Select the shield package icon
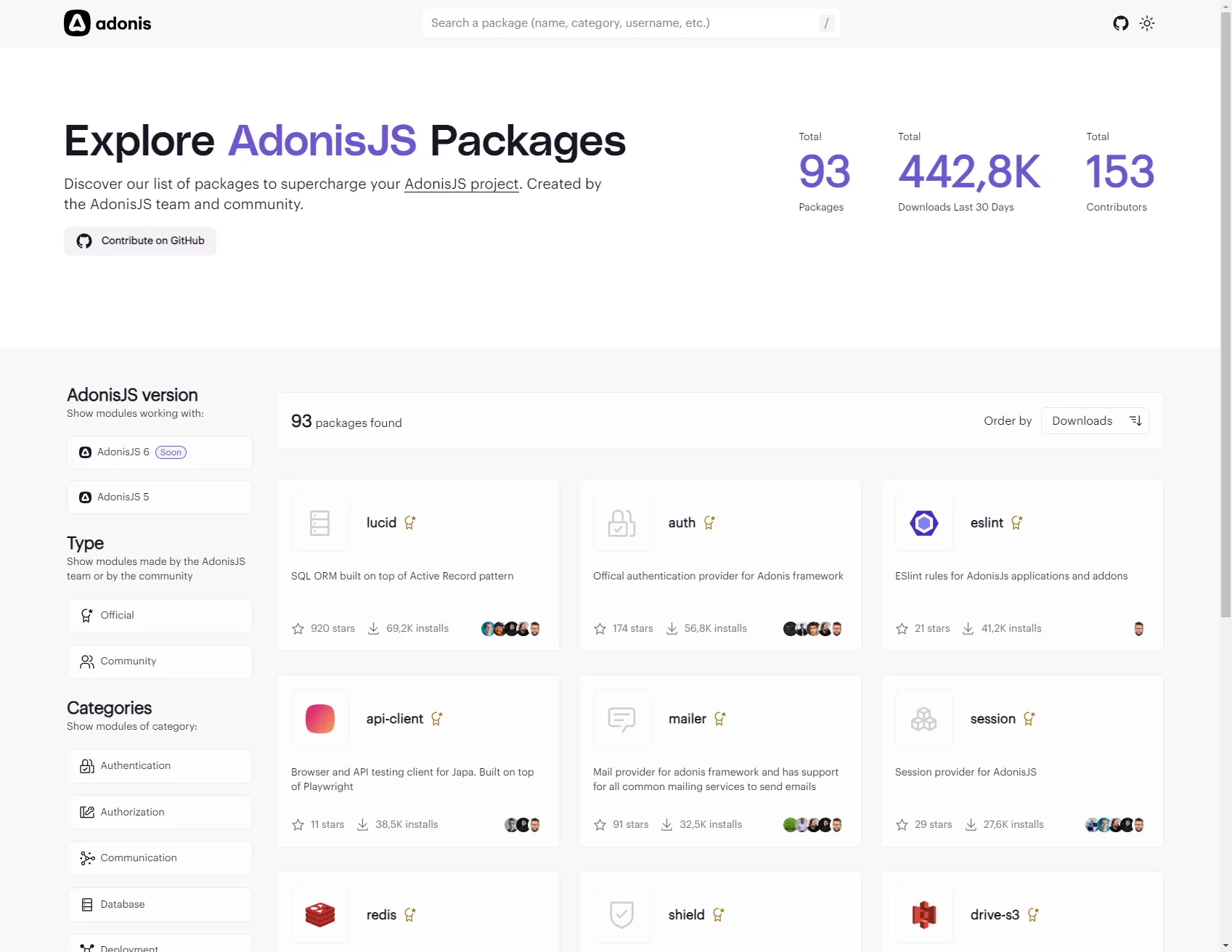 621,914
